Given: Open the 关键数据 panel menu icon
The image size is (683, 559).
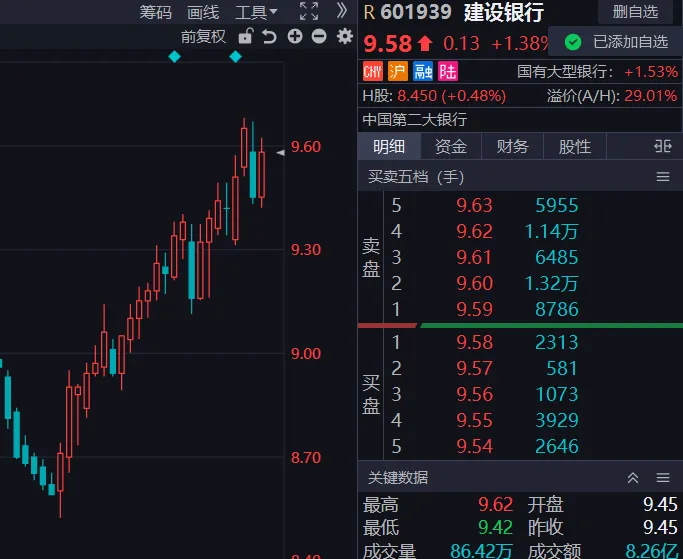Looking at the screenshot, I should [x=663, y=478].
